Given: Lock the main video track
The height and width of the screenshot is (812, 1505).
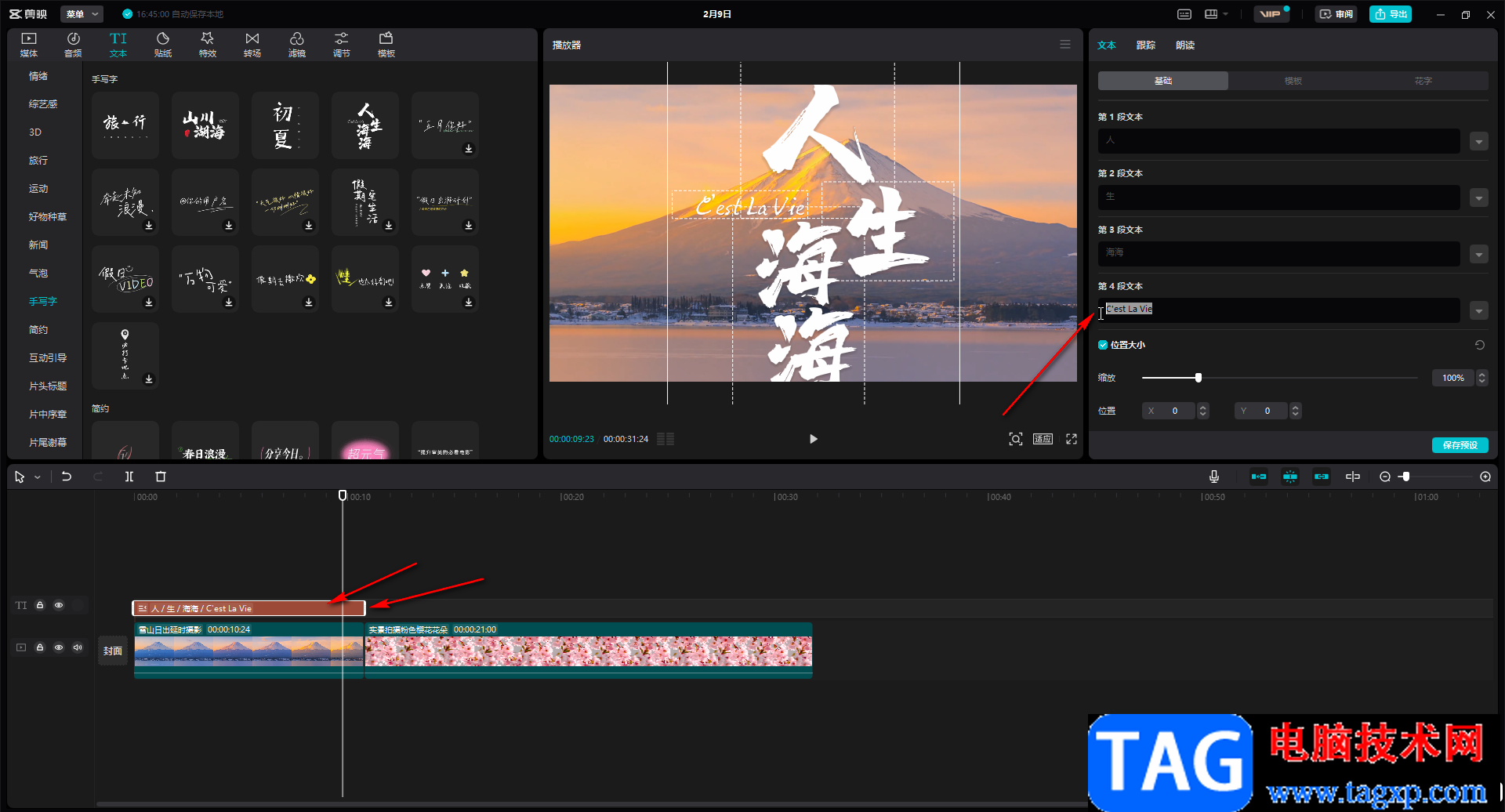Looking at the screenshot, I should pyautogui.click(x=40, y=647).
